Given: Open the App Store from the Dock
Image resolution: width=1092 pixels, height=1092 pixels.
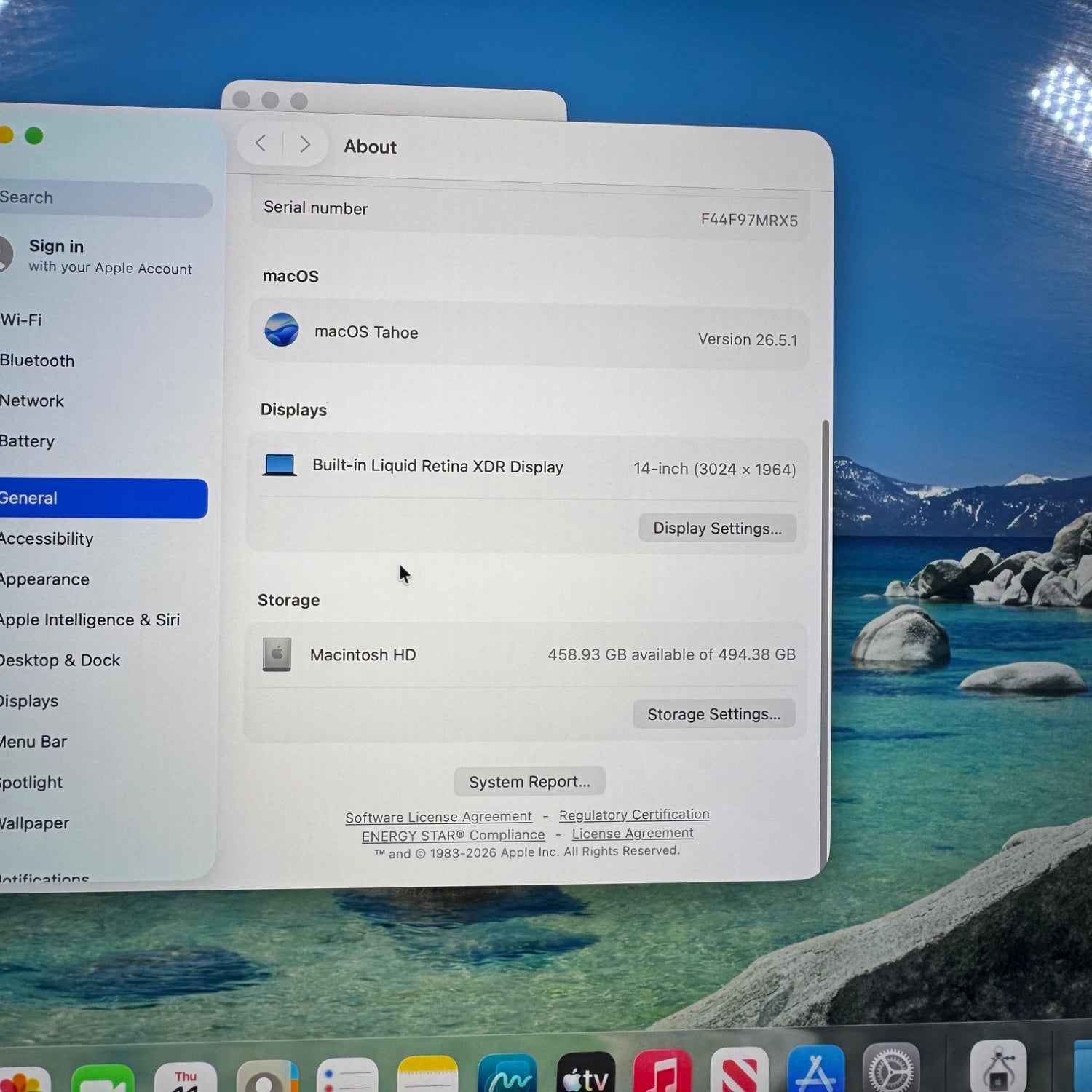Looking at the screenshot, I should click(x=816, y=1068).
